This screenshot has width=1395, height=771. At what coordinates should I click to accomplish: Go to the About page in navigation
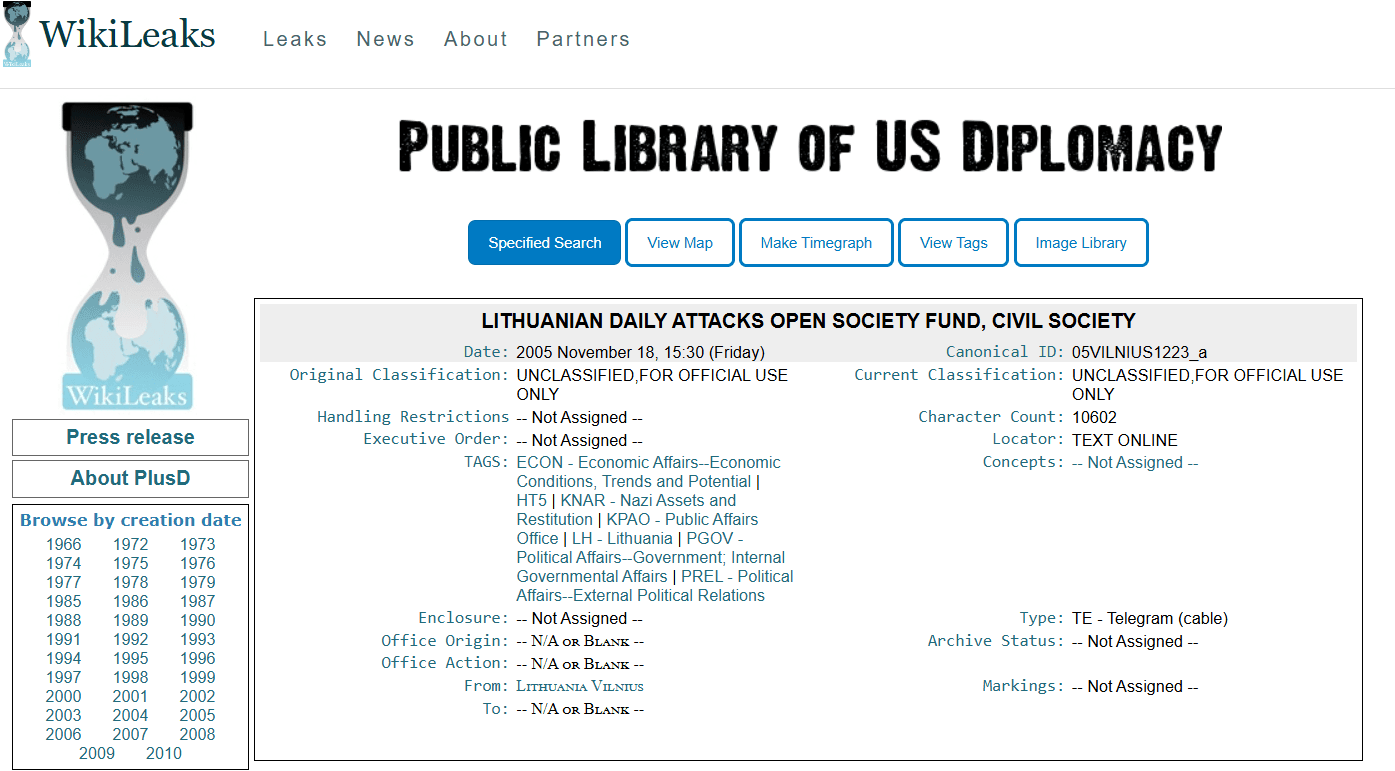pyautogui.click(x=476, y=39)
